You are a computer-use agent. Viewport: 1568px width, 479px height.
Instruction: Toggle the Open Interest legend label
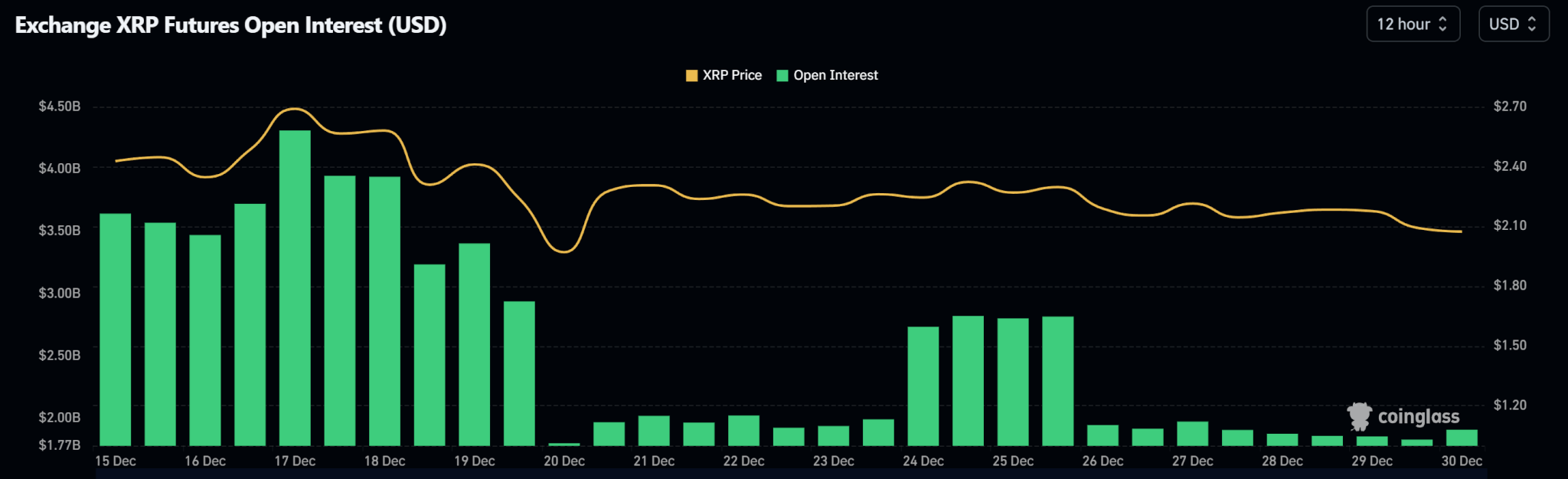click(x=835, y=75)
